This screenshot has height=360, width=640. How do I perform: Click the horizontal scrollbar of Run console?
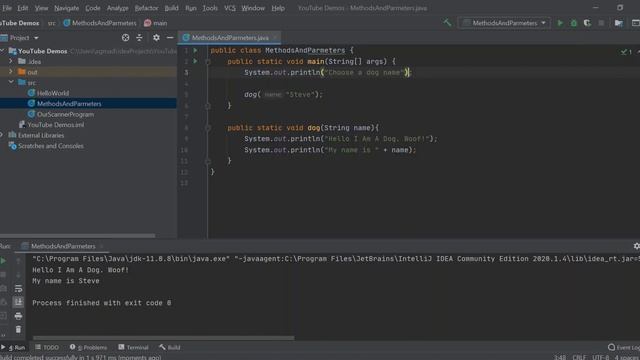[x=163, y=338]
